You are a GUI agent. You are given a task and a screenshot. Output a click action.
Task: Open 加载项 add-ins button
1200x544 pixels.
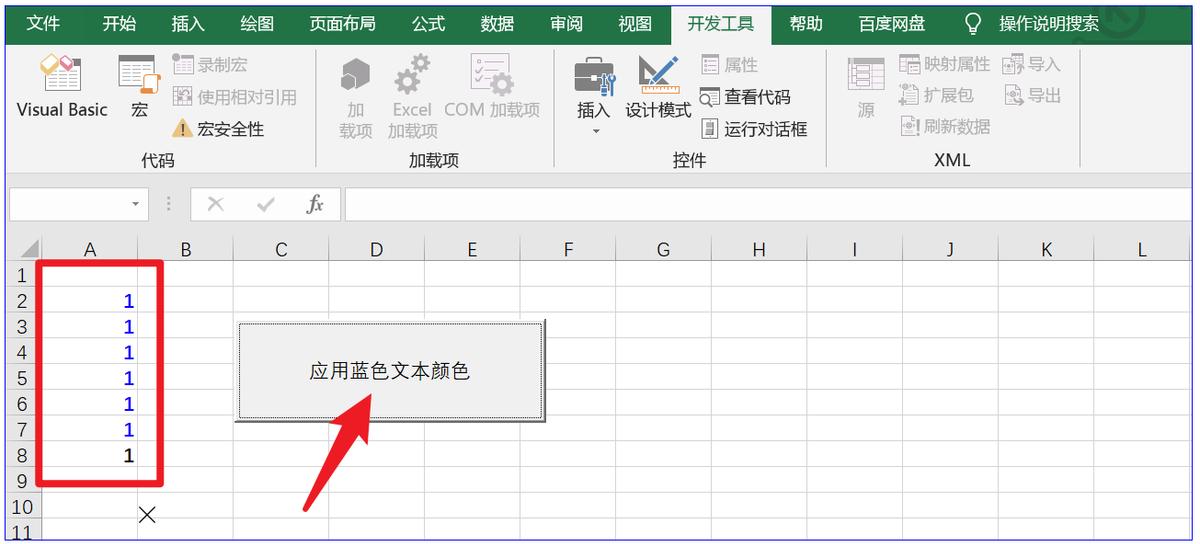click(x=355, y=97)
